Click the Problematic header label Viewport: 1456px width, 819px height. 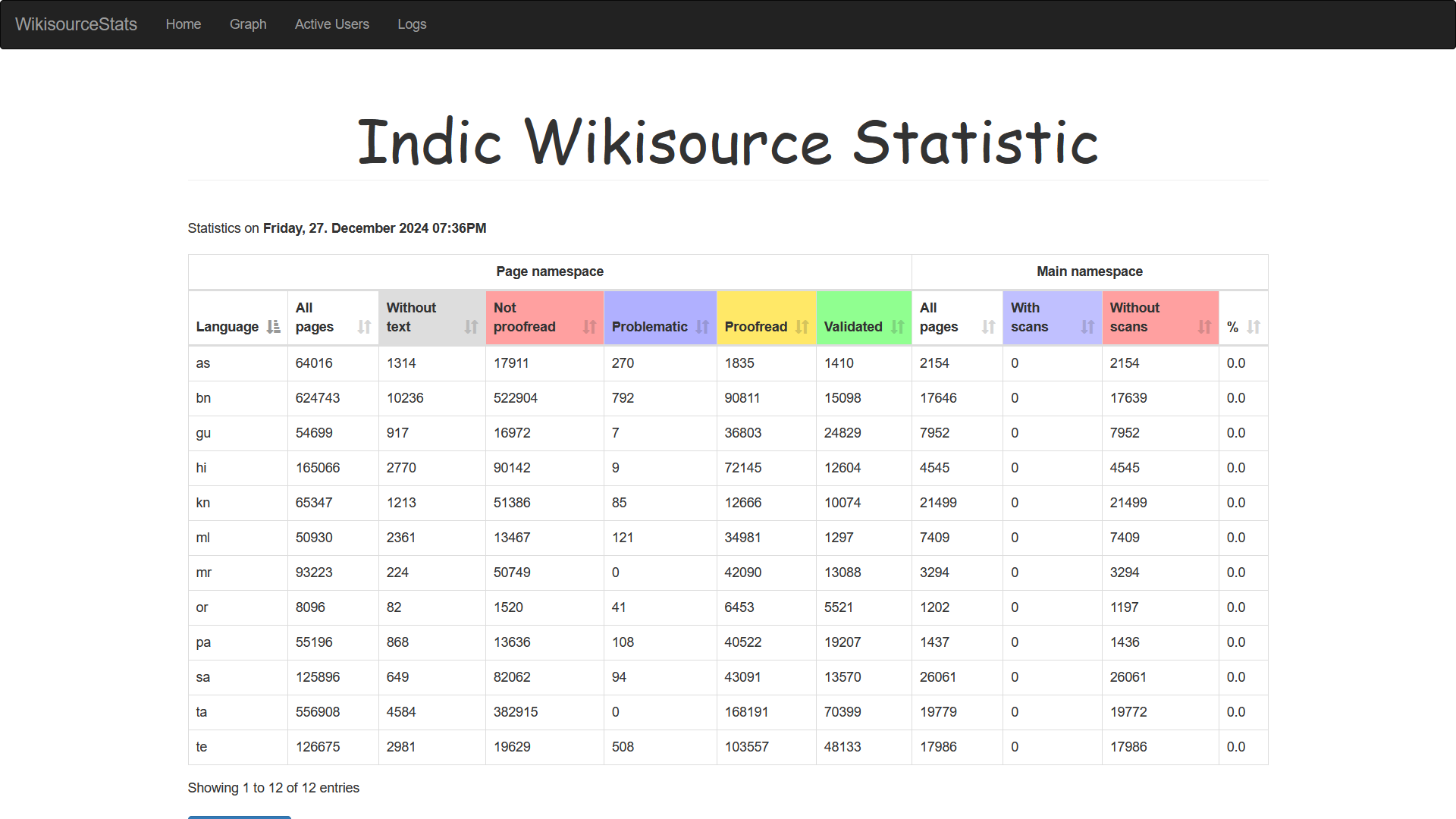tap(650, 327)
